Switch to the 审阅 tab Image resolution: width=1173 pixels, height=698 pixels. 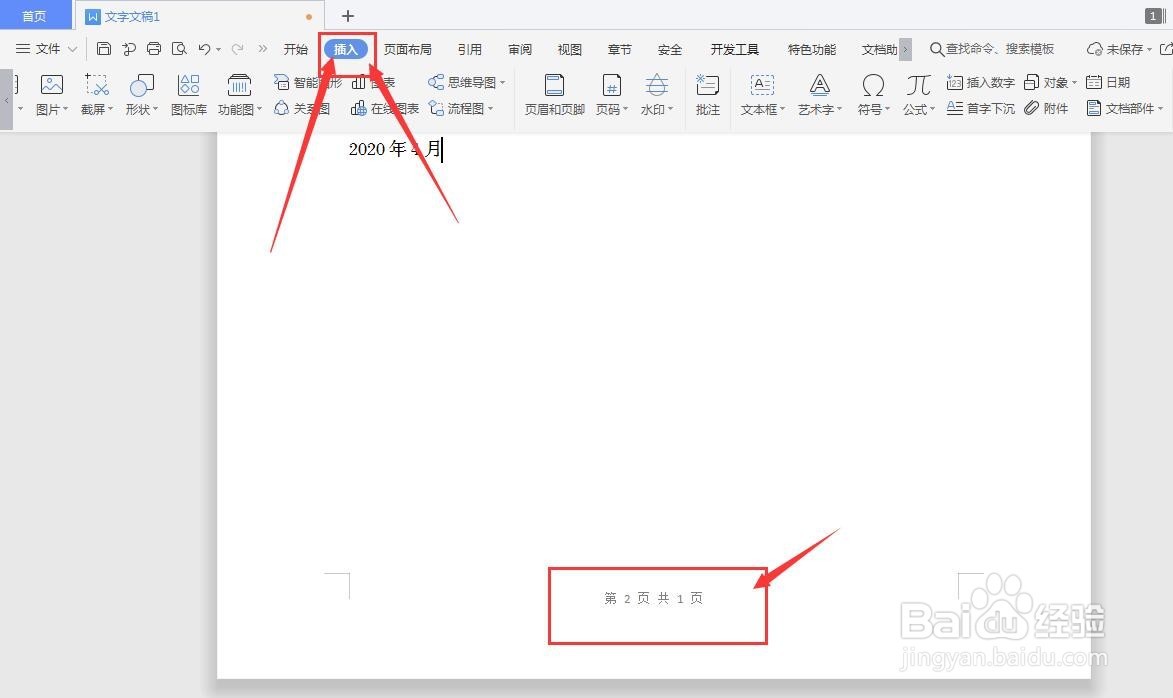(520, 49)
